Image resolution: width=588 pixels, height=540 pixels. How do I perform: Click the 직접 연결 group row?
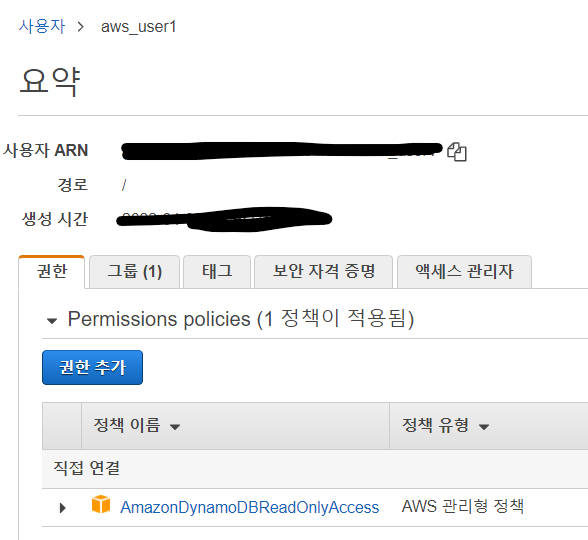click(x=315, y=469)
